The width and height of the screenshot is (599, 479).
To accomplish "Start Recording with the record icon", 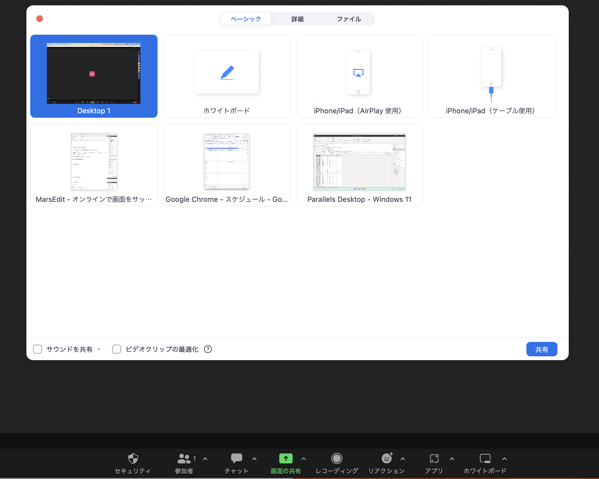I will pyautogui.click(x=337, y=458).
